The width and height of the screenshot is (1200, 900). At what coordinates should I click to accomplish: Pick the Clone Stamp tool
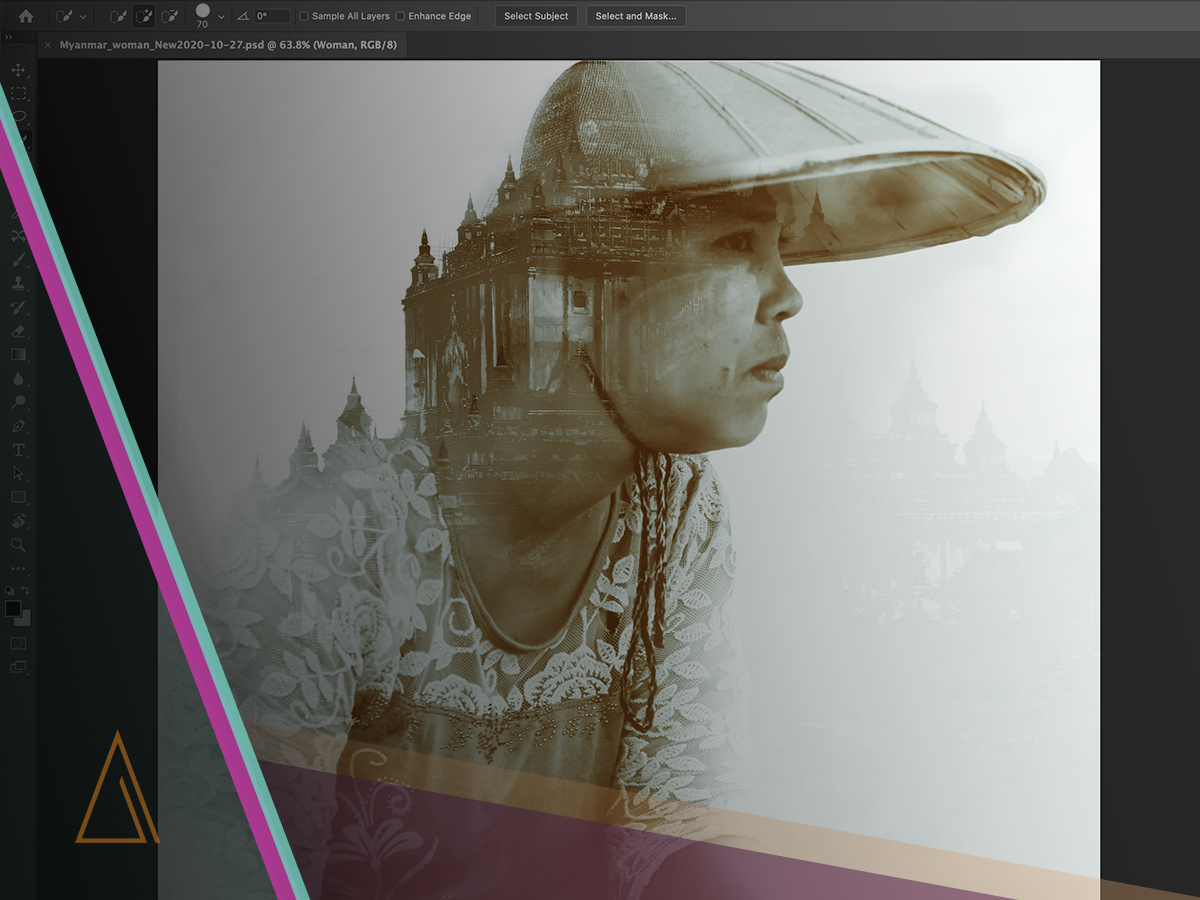coord(18,283)
